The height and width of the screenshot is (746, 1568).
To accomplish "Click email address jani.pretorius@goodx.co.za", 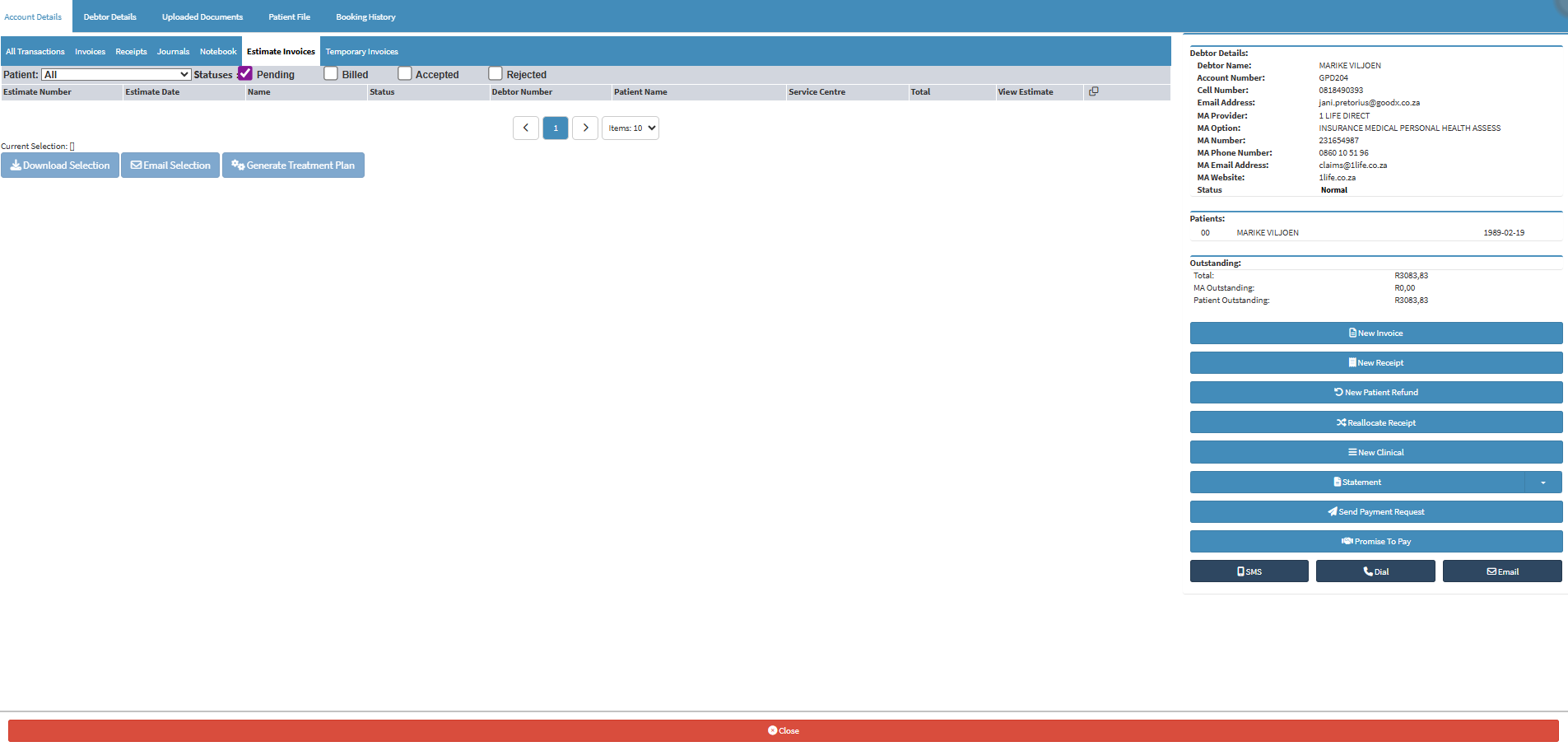I will pyautogui.click(x=1369, y=103).
